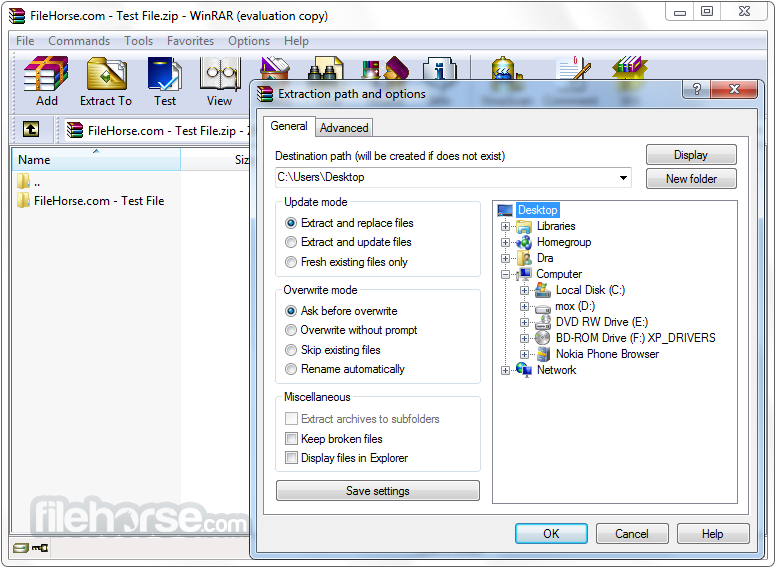Click the dialog Help button
Screen dimensions: 776x568
(713, 534)
